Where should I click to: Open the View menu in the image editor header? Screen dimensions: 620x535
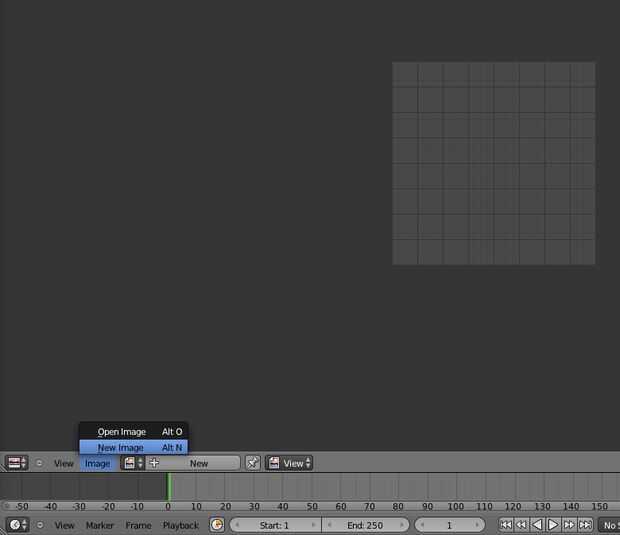coord(64,463)
